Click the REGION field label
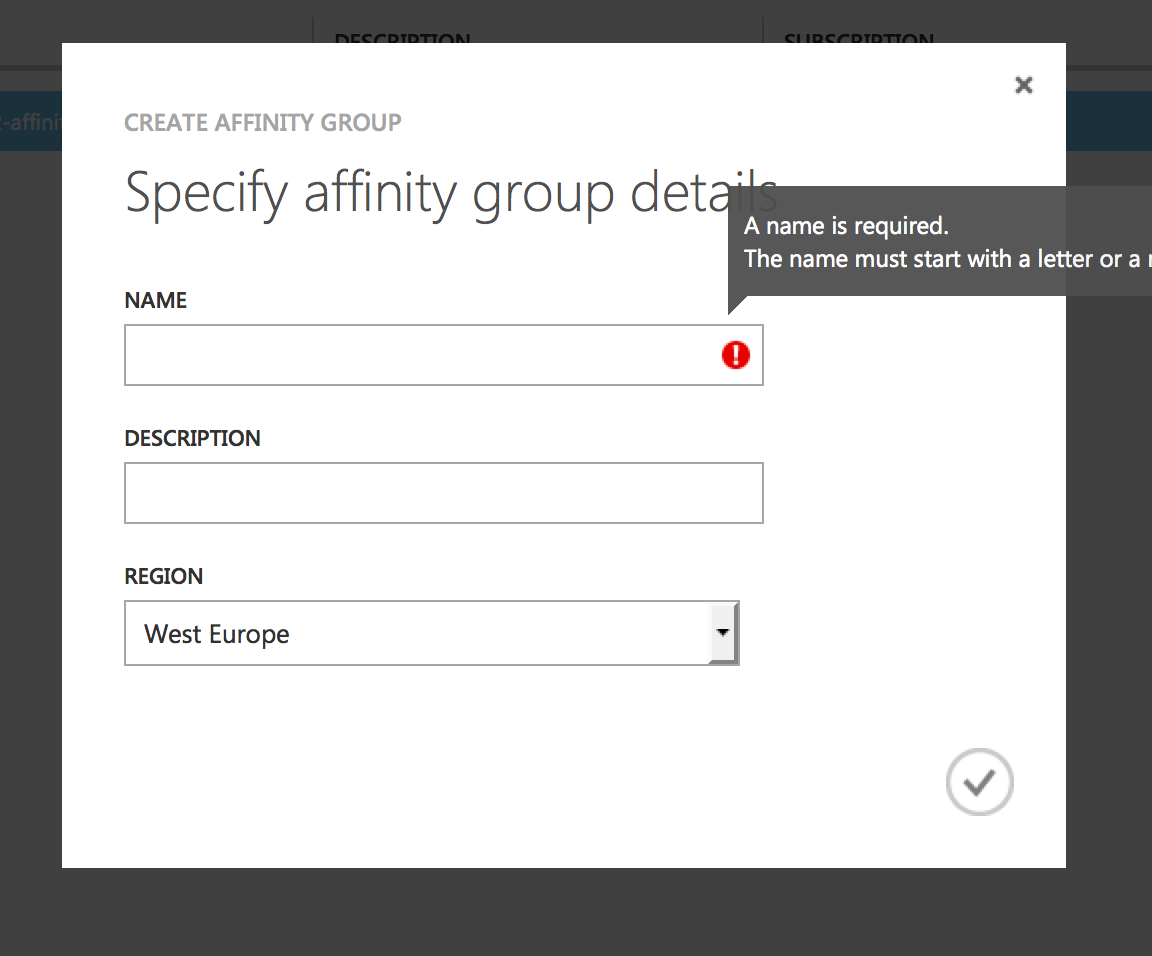Image resolution: width=1152 pixels, height=956 pixels. pyautogui.click(x=163, y=577)
